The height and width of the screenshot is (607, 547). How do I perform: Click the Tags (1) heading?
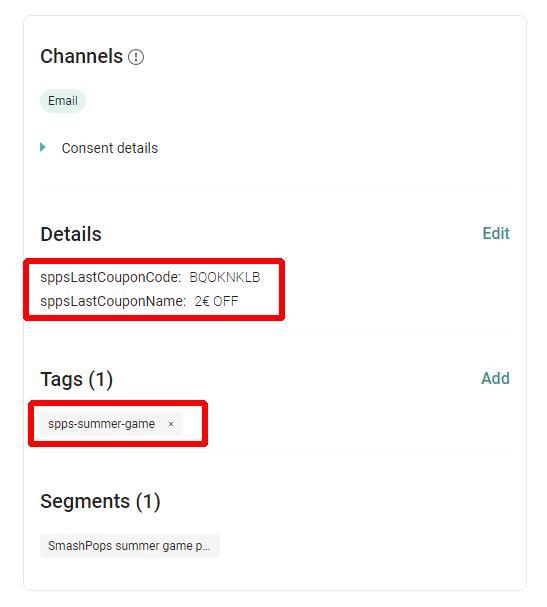pos(77,379)
